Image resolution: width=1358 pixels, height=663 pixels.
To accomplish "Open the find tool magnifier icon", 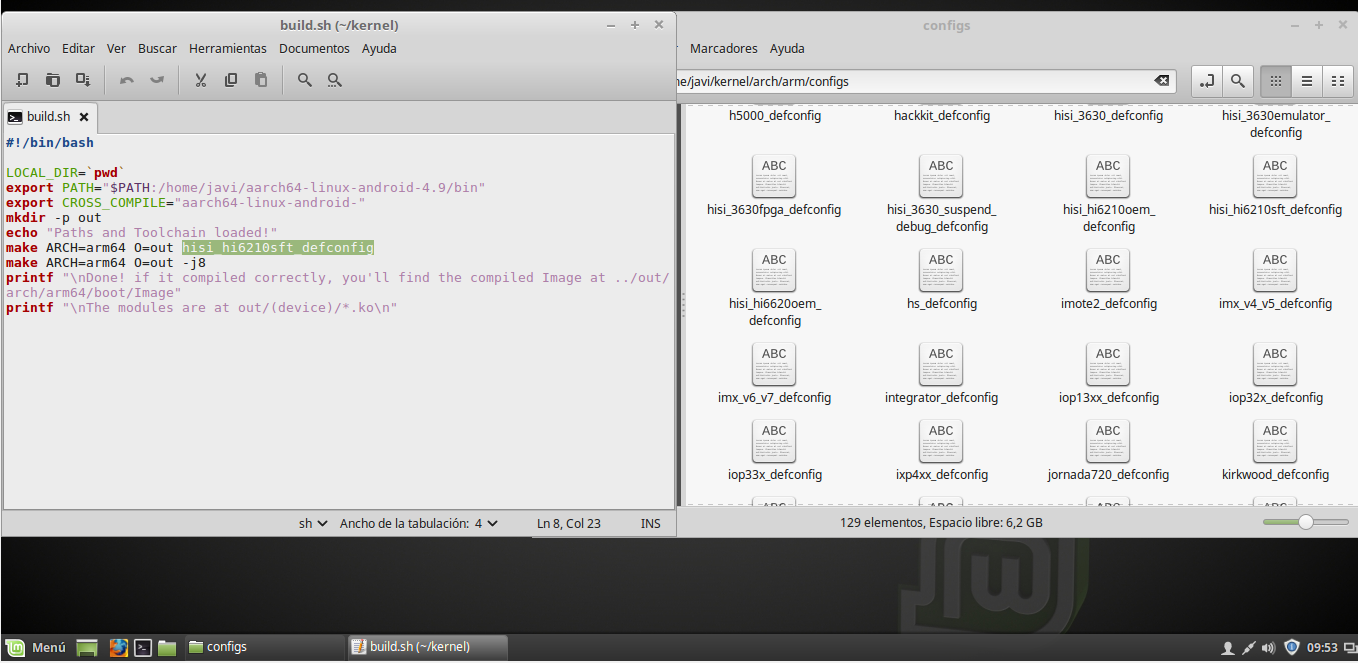I will pos(305,80).
